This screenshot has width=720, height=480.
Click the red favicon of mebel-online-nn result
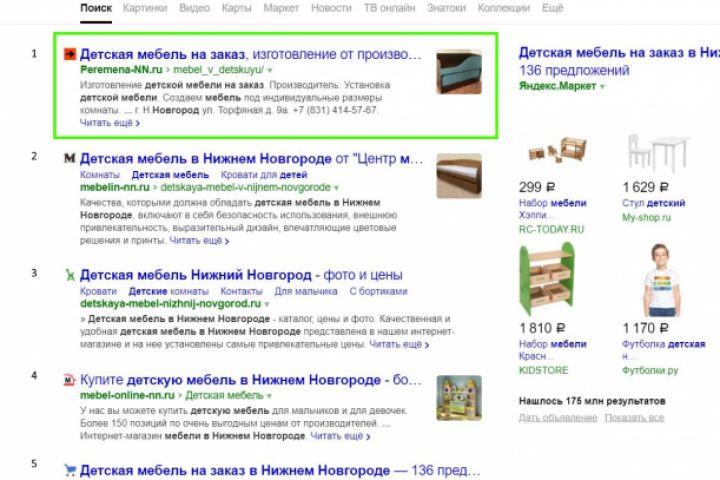click(69, 380)
